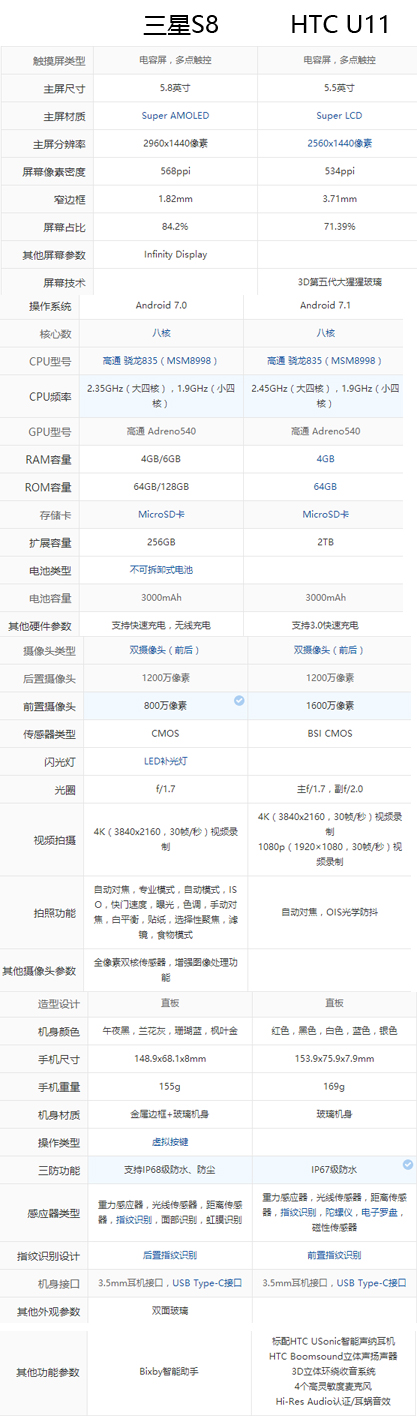Image resolution: width=417 pixels, height=1416 pixels.
Task: Select the 568ppi pixel density value
Action: (176, 171)
